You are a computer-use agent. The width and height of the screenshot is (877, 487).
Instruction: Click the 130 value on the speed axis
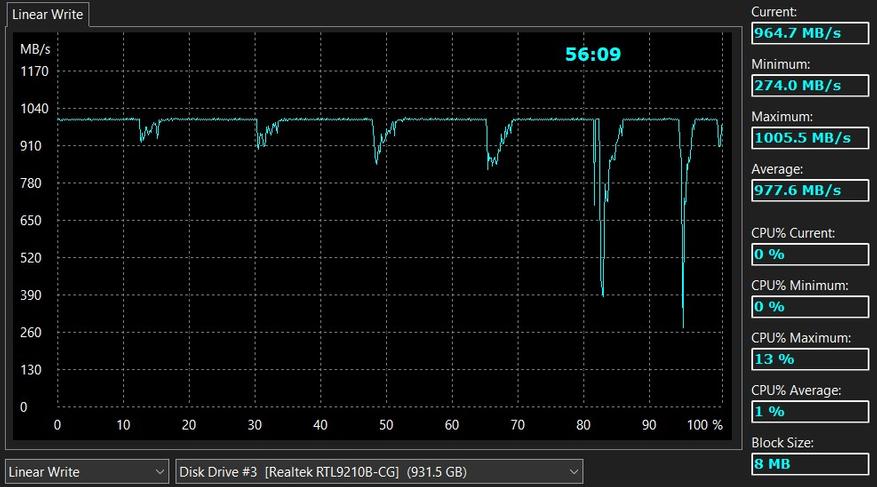tap(31, 370)
